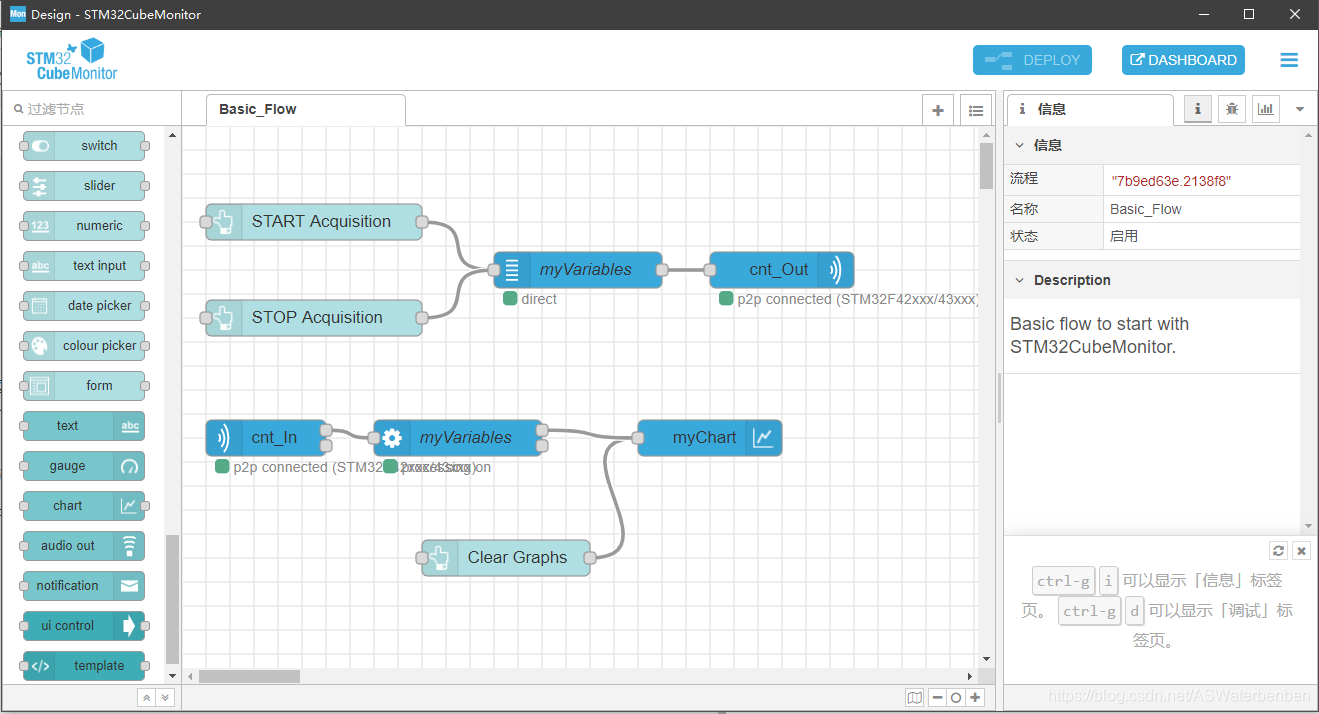
Task: Trigger the STOP Acquisition inject button
Action: click(206, 318)
